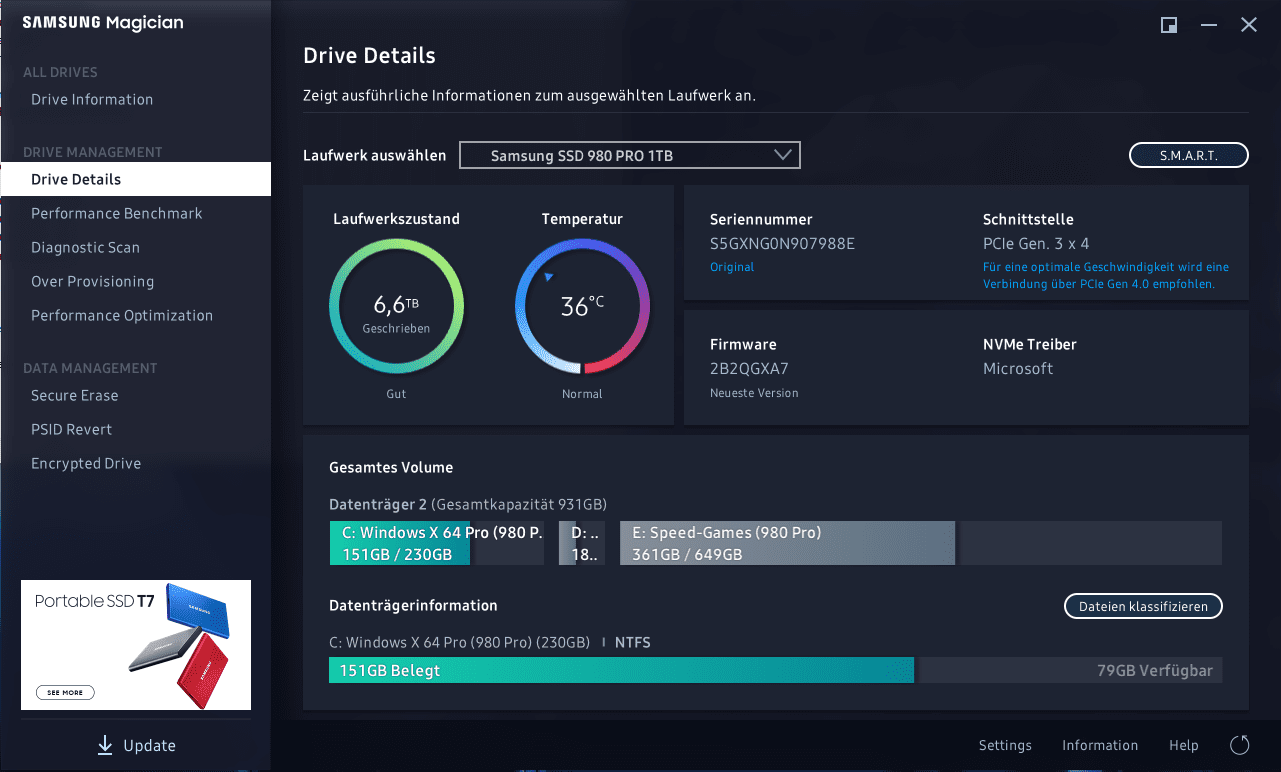Click the S.M.A.R.T. button
The height and width of the screenshot is (772, 1281).
point(1189,155)
